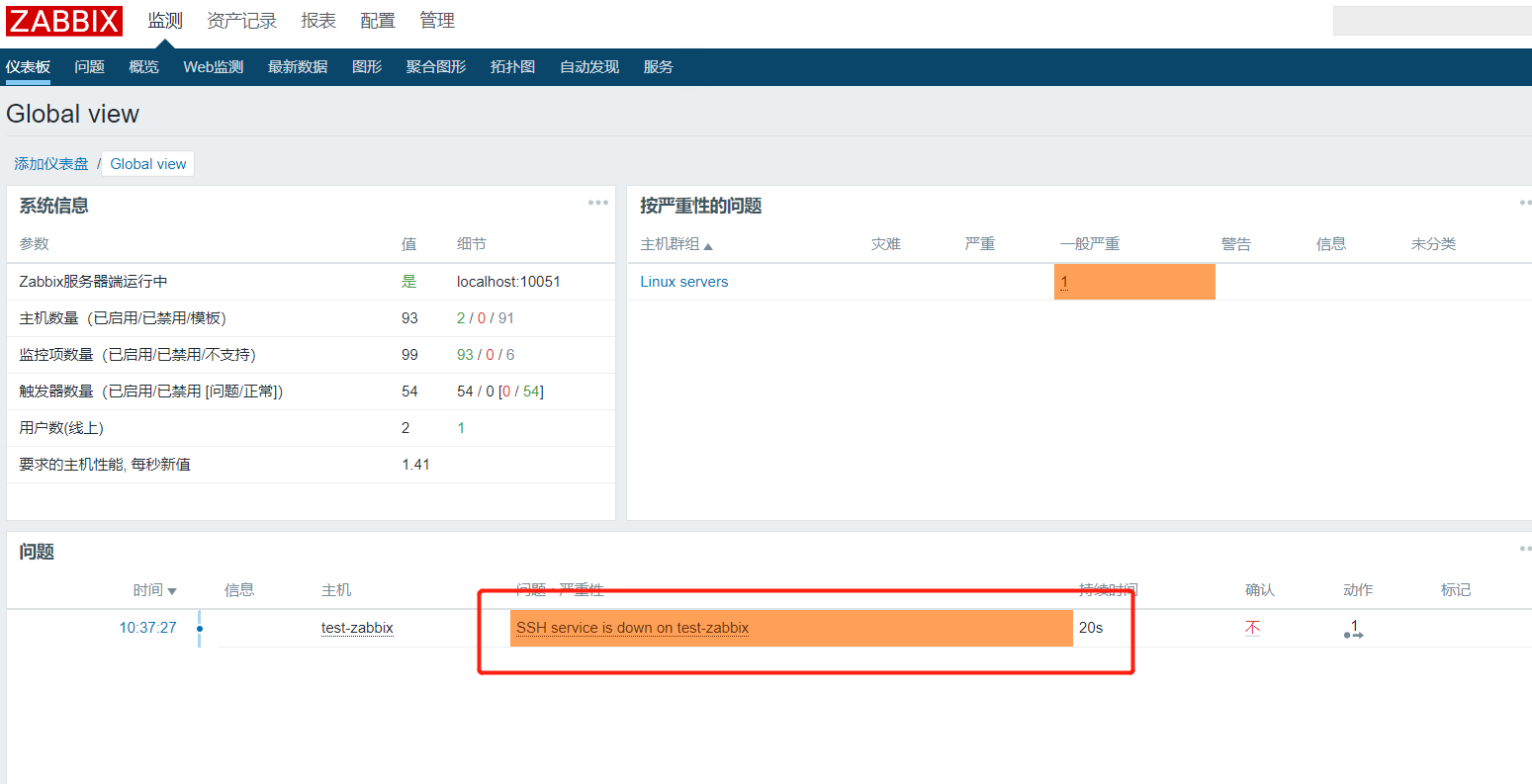Click the action icon in the 动作 column
This screenshot has width=1532, height=784.
pos(1352,631)
